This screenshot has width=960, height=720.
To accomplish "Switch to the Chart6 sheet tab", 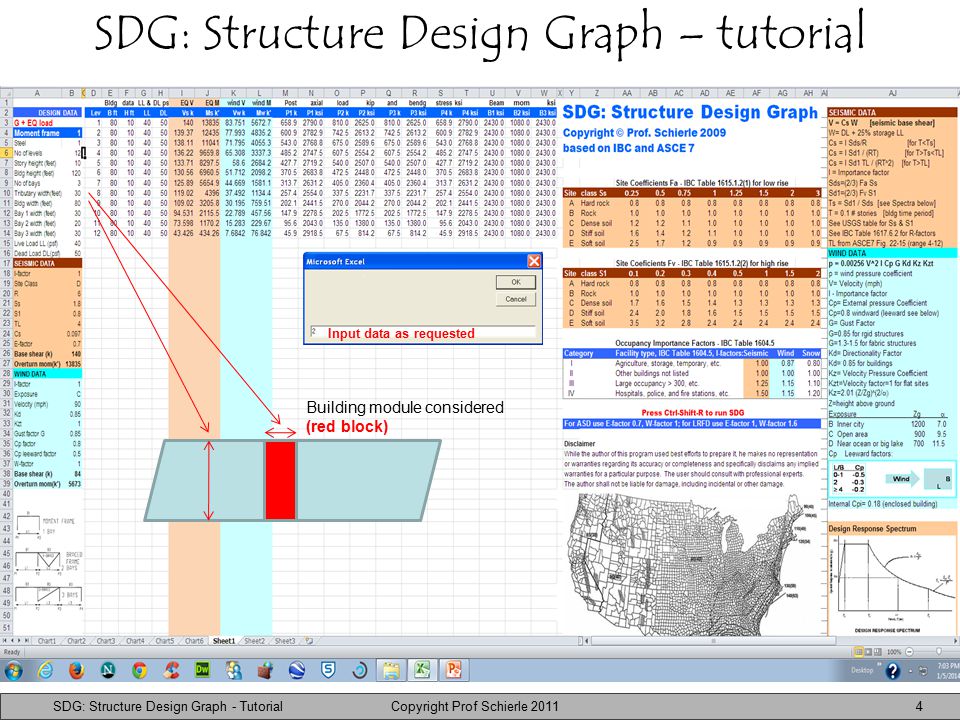I will click(194, 641).
